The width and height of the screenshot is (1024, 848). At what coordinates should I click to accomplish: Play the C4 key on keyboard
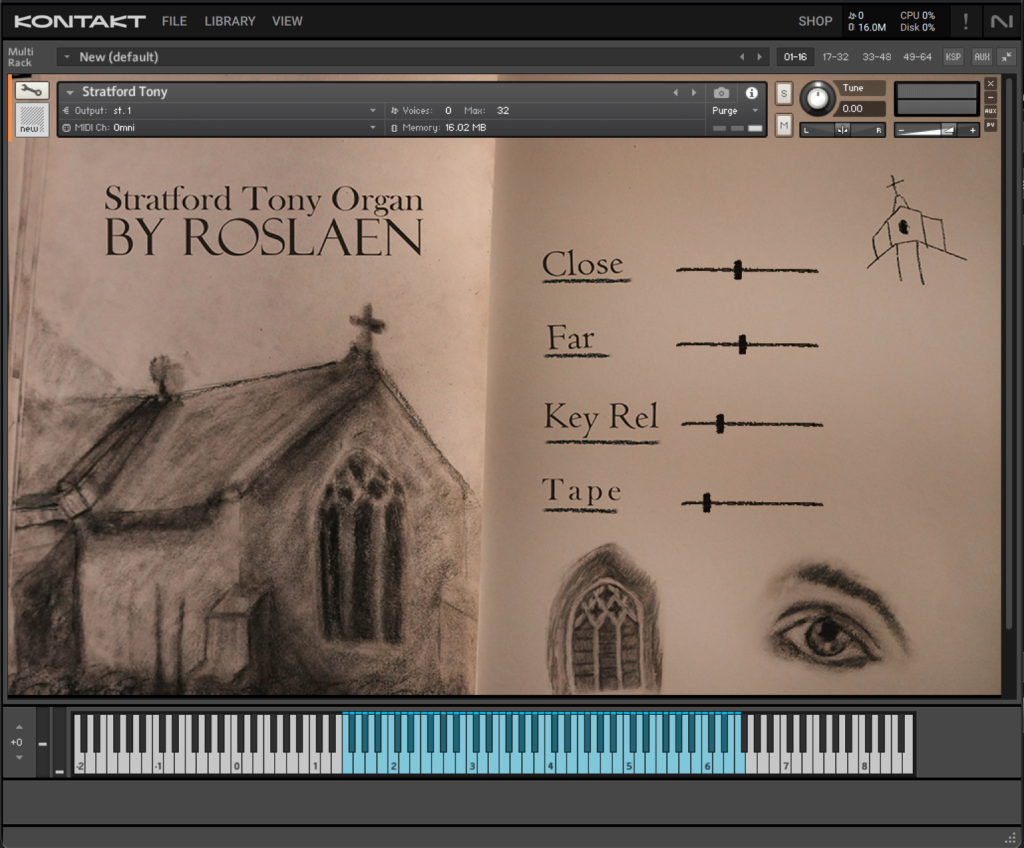551,758
